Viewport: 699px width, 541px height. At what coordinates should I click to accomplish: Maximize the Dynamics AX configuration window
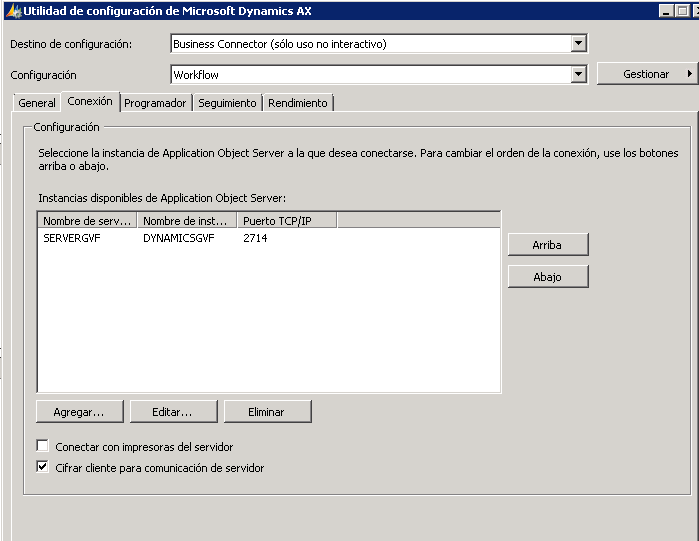coord(682,11)
